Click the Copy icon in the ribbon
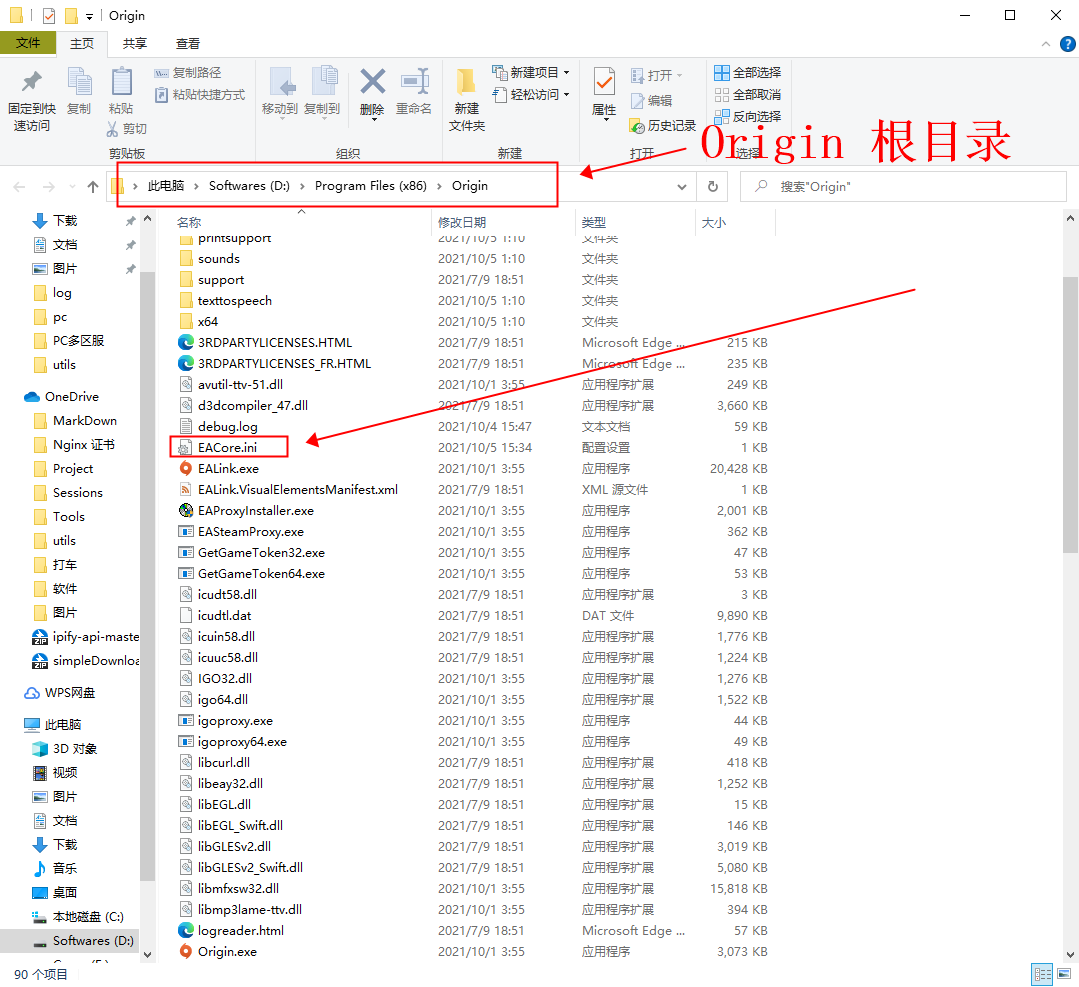 [79, 82]
